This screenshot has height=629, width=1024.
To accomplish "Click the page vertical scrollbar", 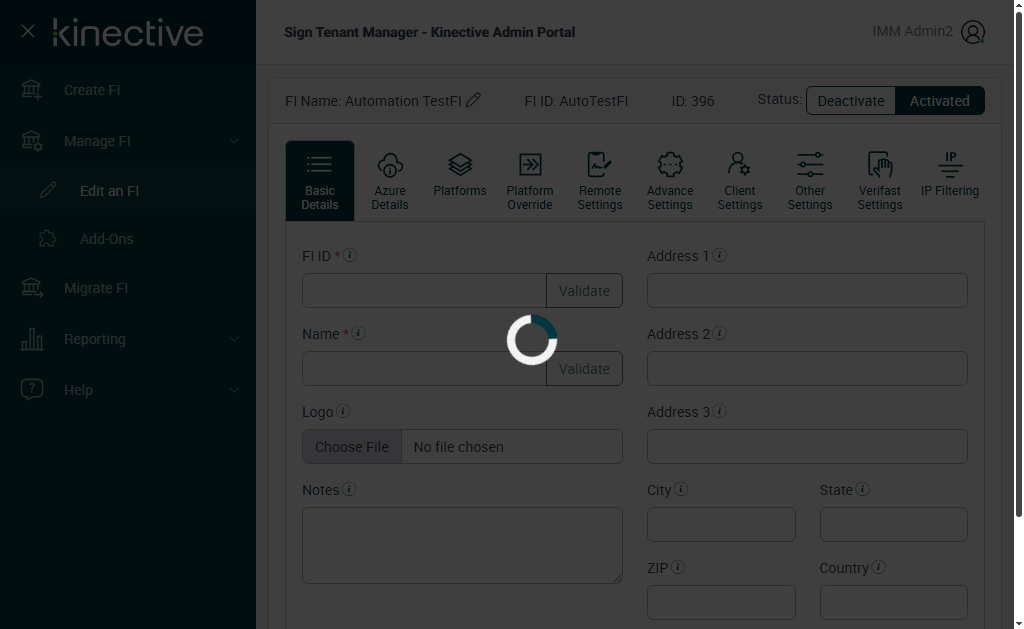I will (1018, 264).
